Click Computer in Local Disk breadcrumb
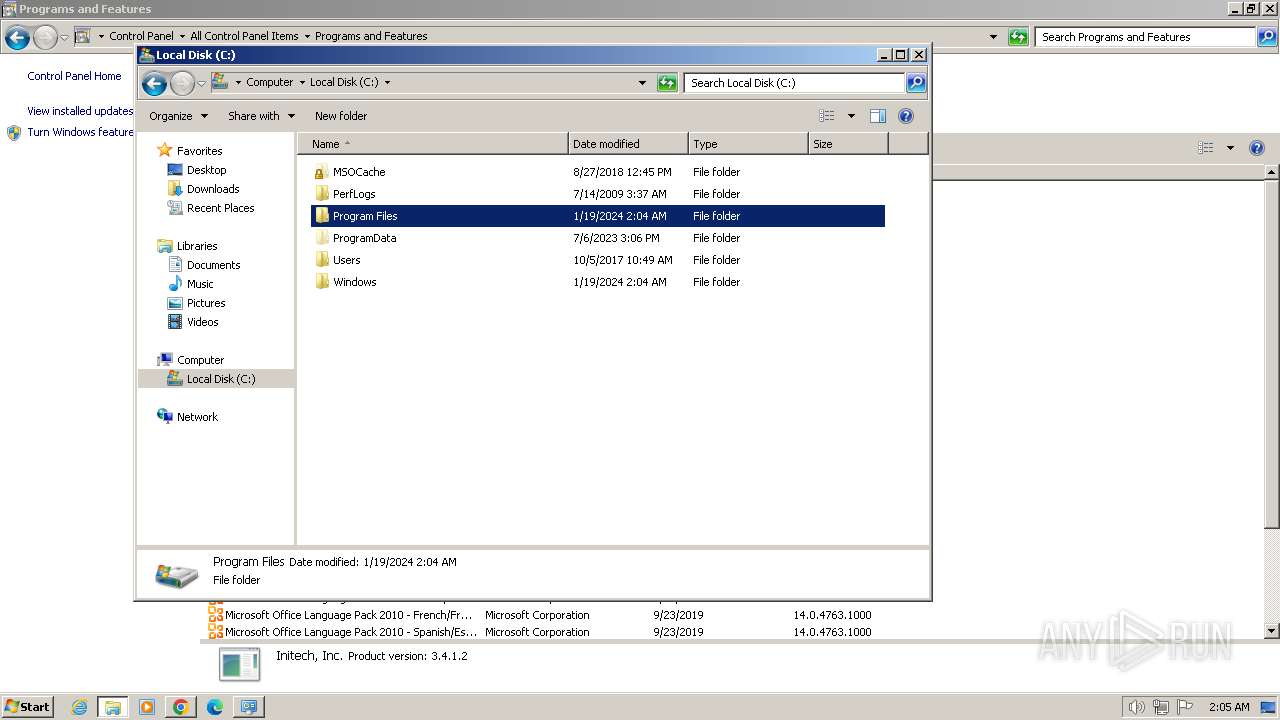The height and width of the screenshot is (720, 1280). click(x=270, y=83)
